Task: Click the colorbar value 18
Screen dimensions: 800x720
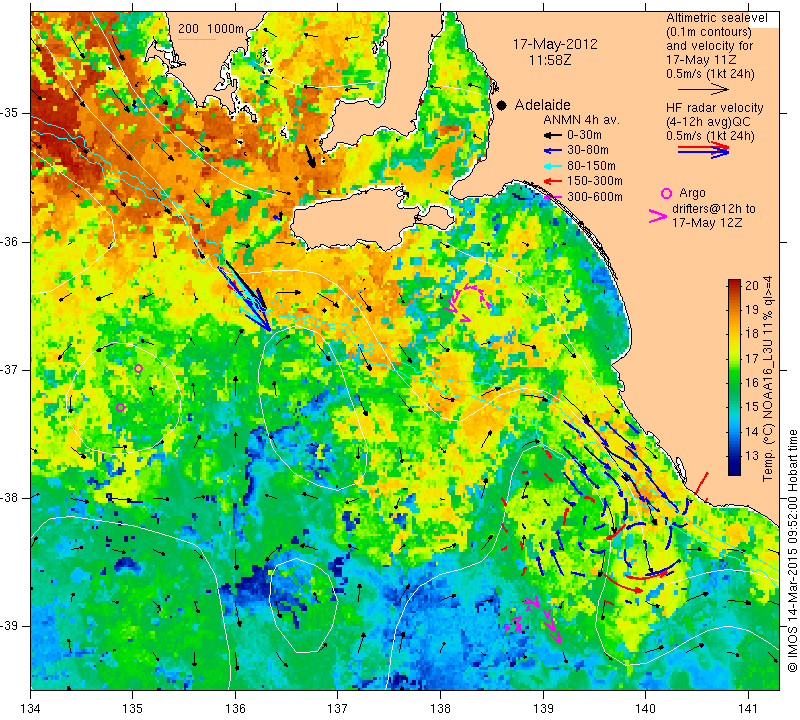Action: (x=752, y=334)
